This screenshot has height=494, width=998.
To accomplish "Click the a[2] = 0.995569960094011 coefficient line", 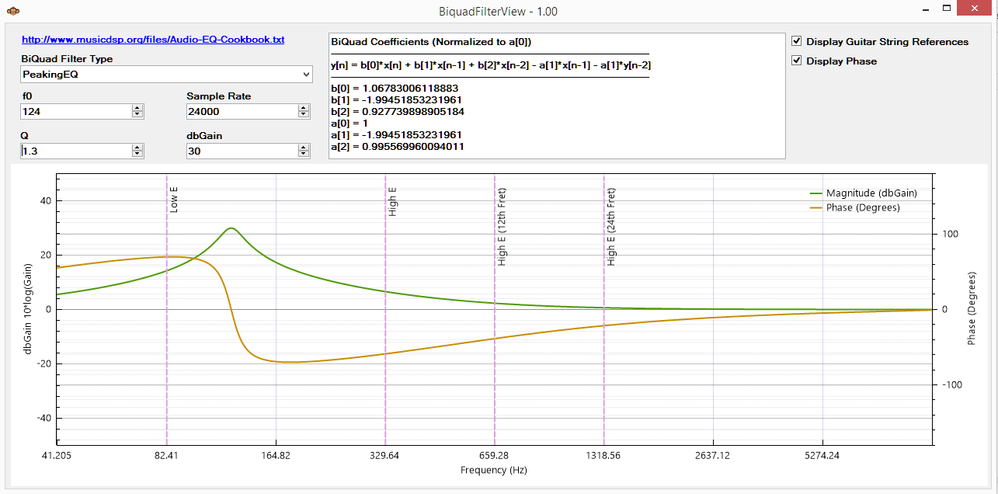I will 397,146.
